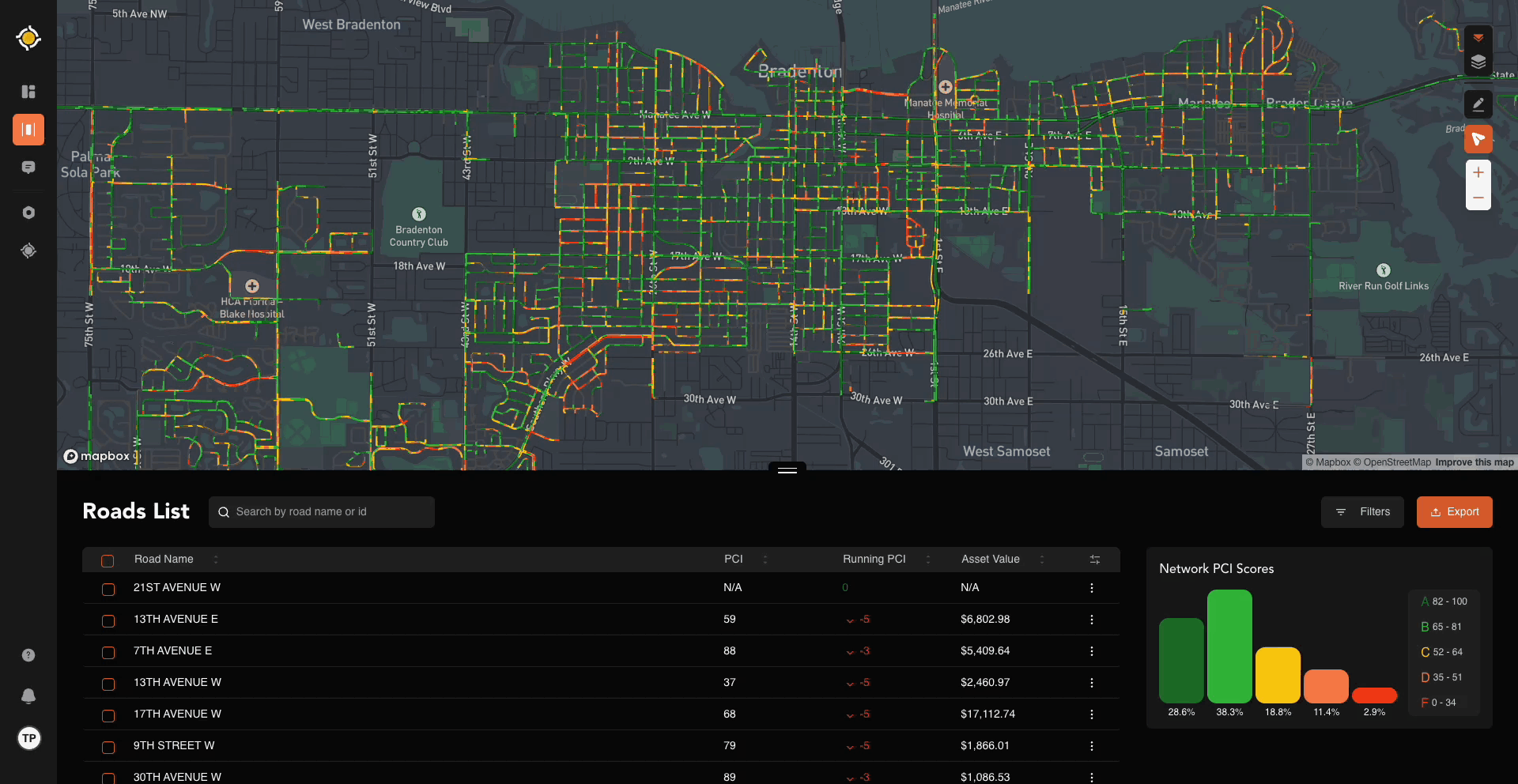Open the row menu for 17TH AVENUE W

tap(1092, 714)
